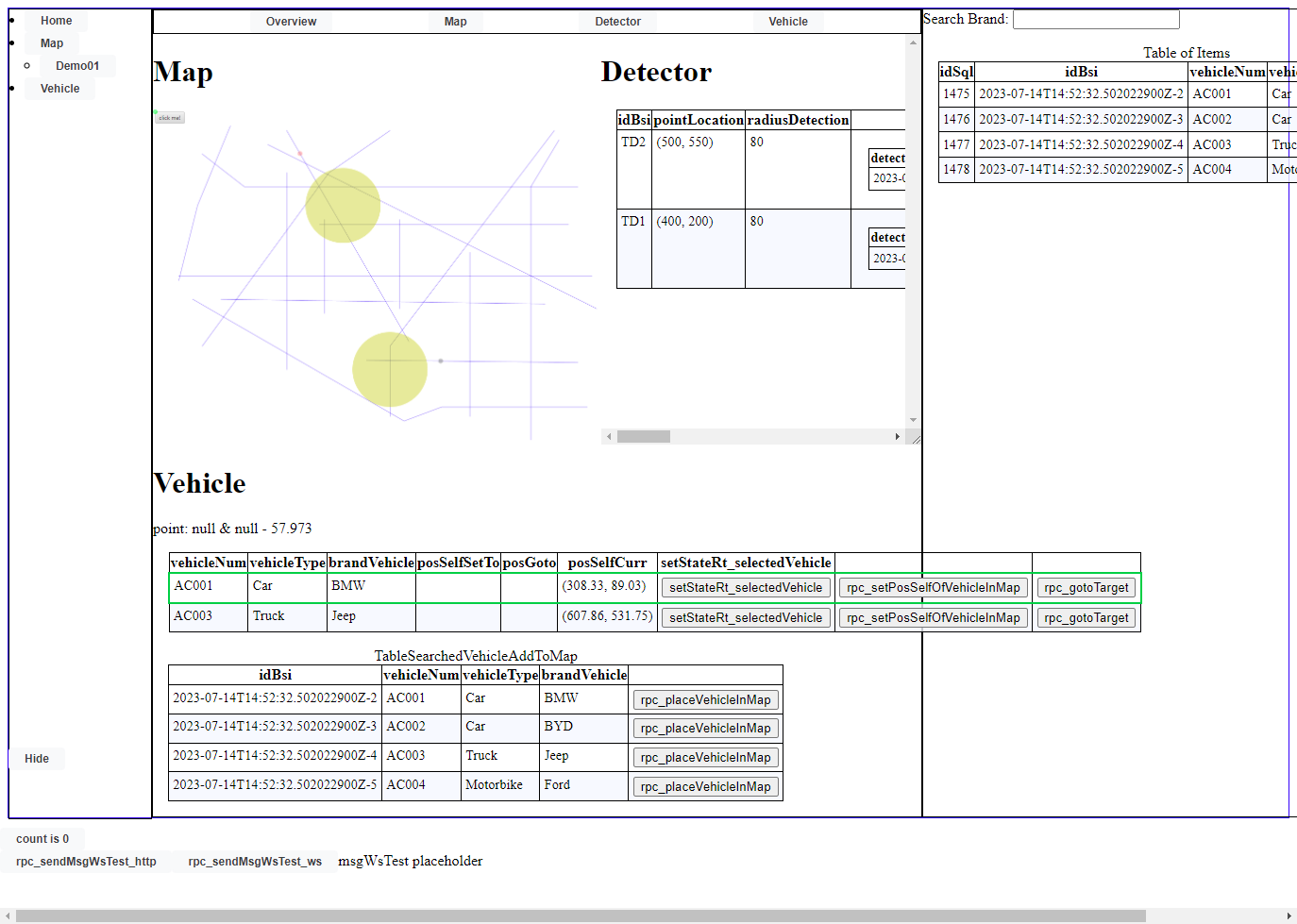Click rpc_sendMsgWsTest_ws button
This screenshot has height=924, width=1297.
click(x=255, y=862)
